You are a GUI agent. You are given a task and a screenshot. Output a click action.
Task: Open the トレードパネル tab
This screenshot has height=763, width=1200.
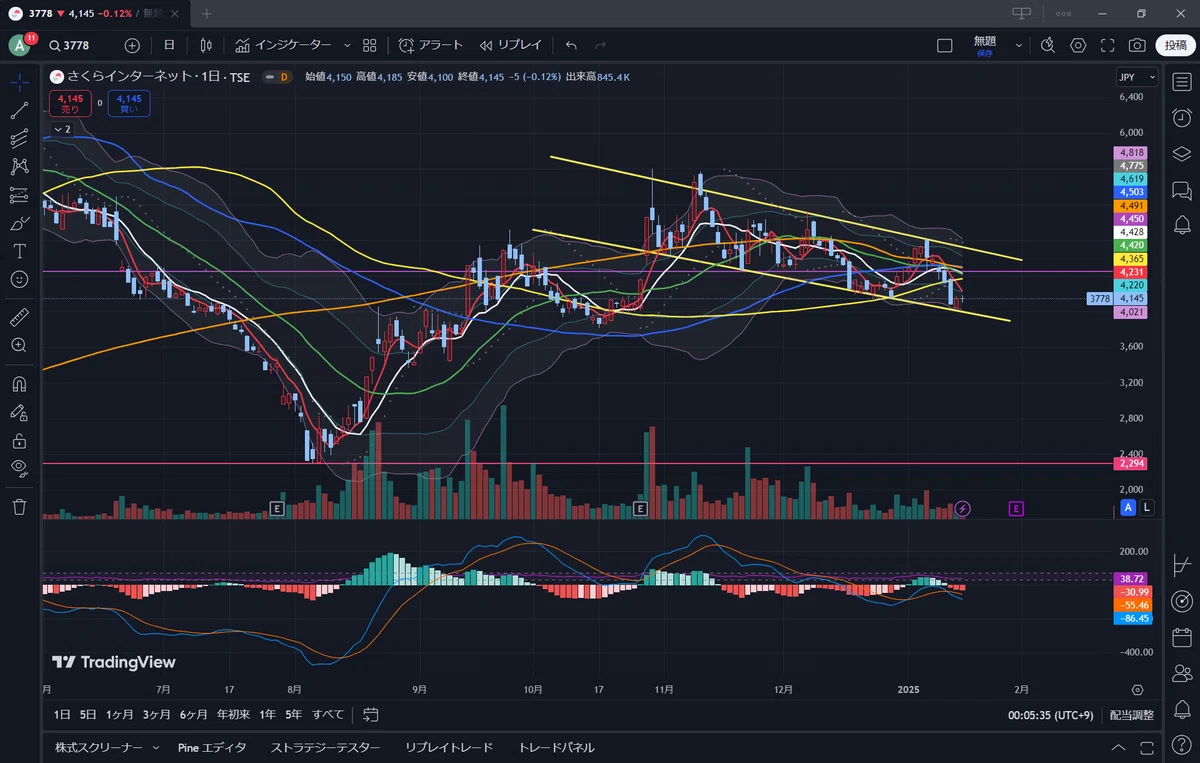[x=556, y=747]
